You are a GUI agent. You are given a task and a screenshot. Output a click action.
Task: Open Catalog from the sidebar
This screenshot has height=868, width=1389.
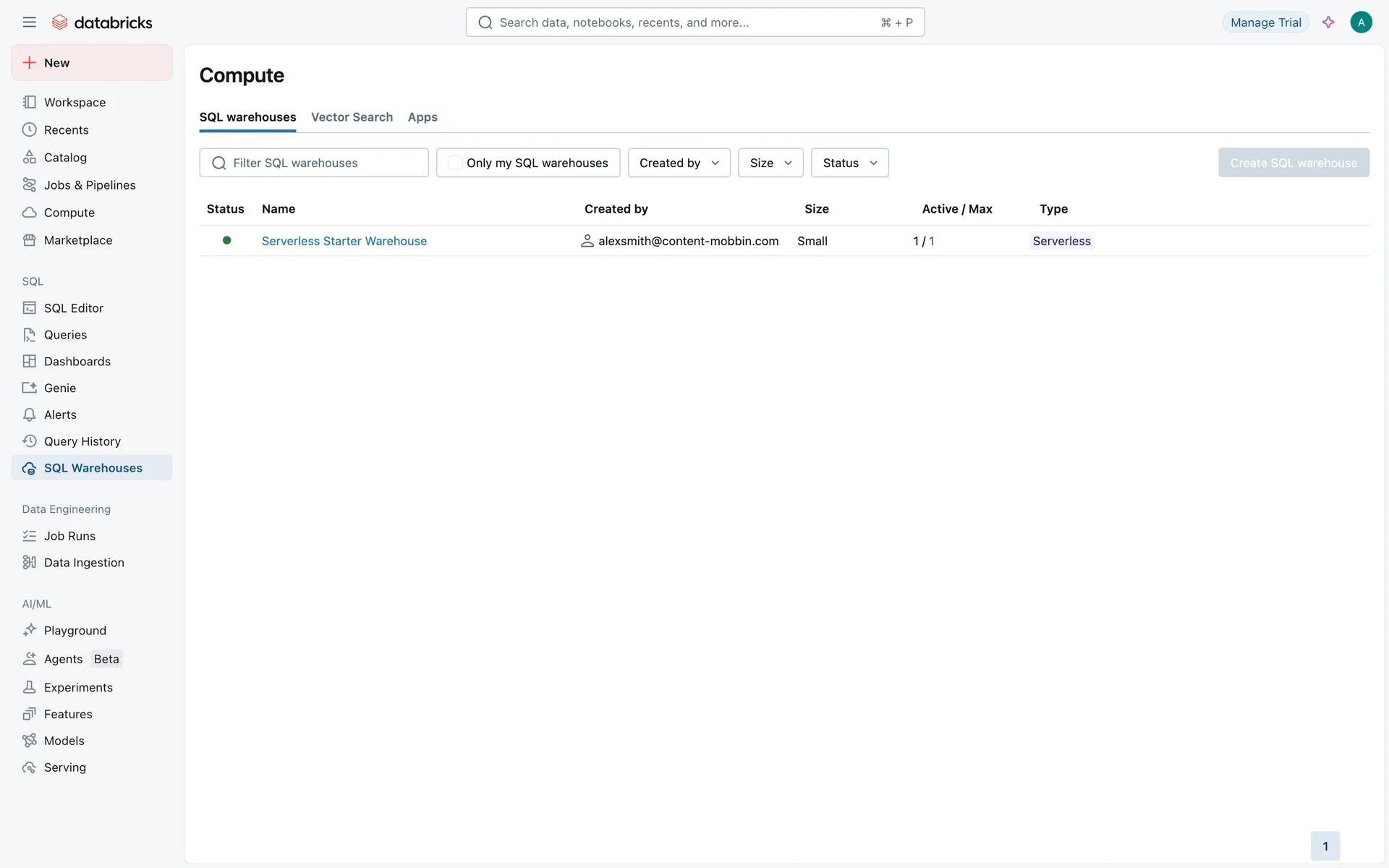65,158
